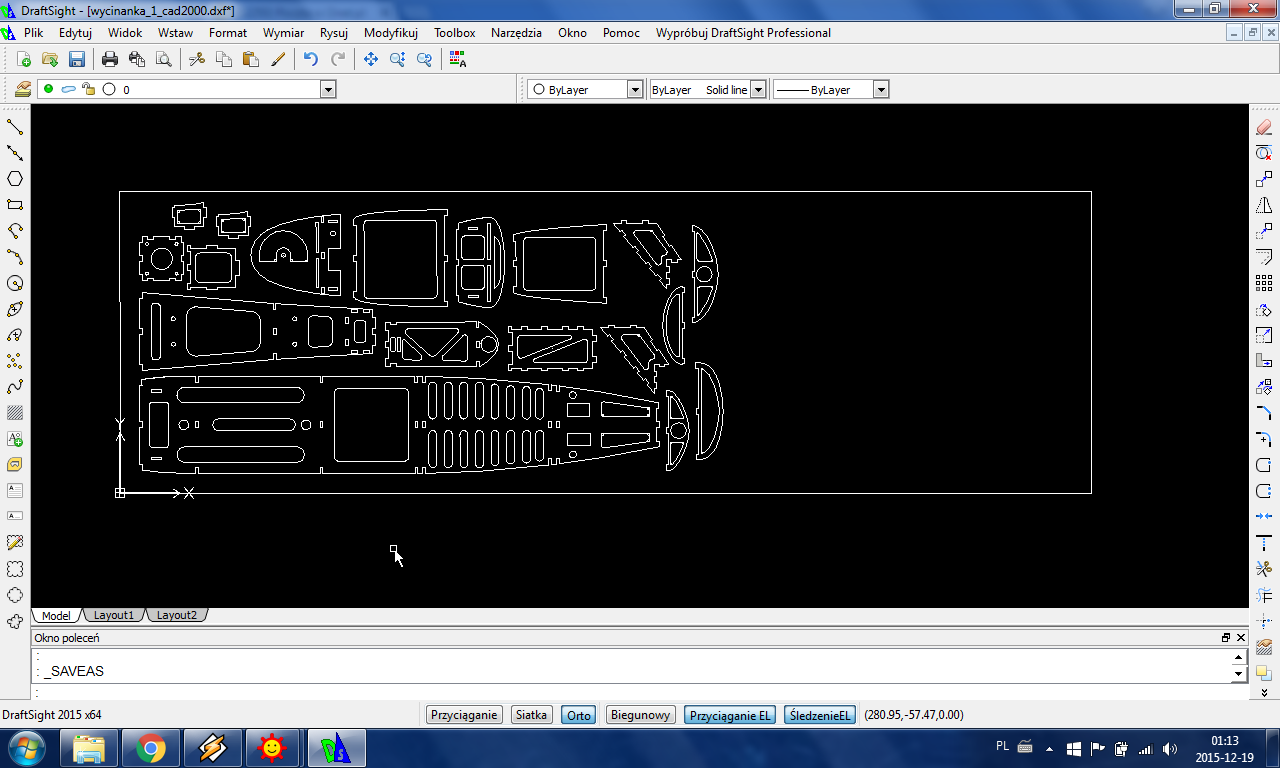Toggle Siatka grid display

click(x=531, y=715)
